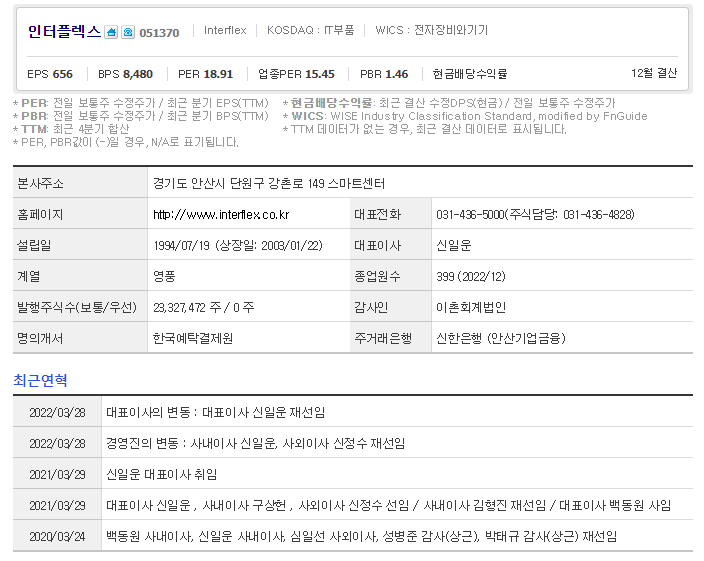Image resolution: width=704 pixels, height=561 pixels.
Task: Click the 계열 value 영풍
Action: [164, 276]
